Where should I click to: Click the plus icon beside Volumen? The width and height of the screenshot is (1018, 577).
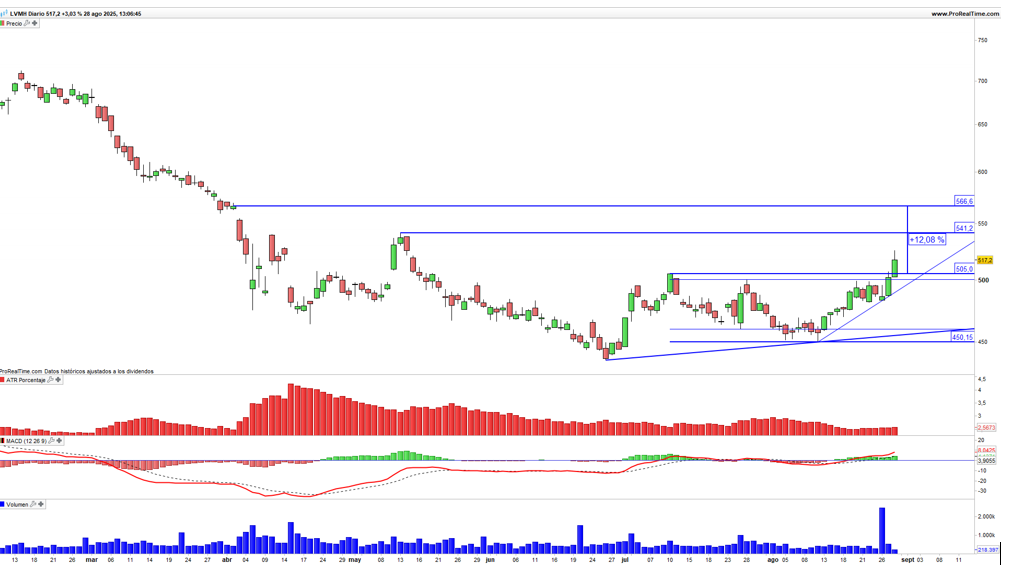tap(41, 504)
